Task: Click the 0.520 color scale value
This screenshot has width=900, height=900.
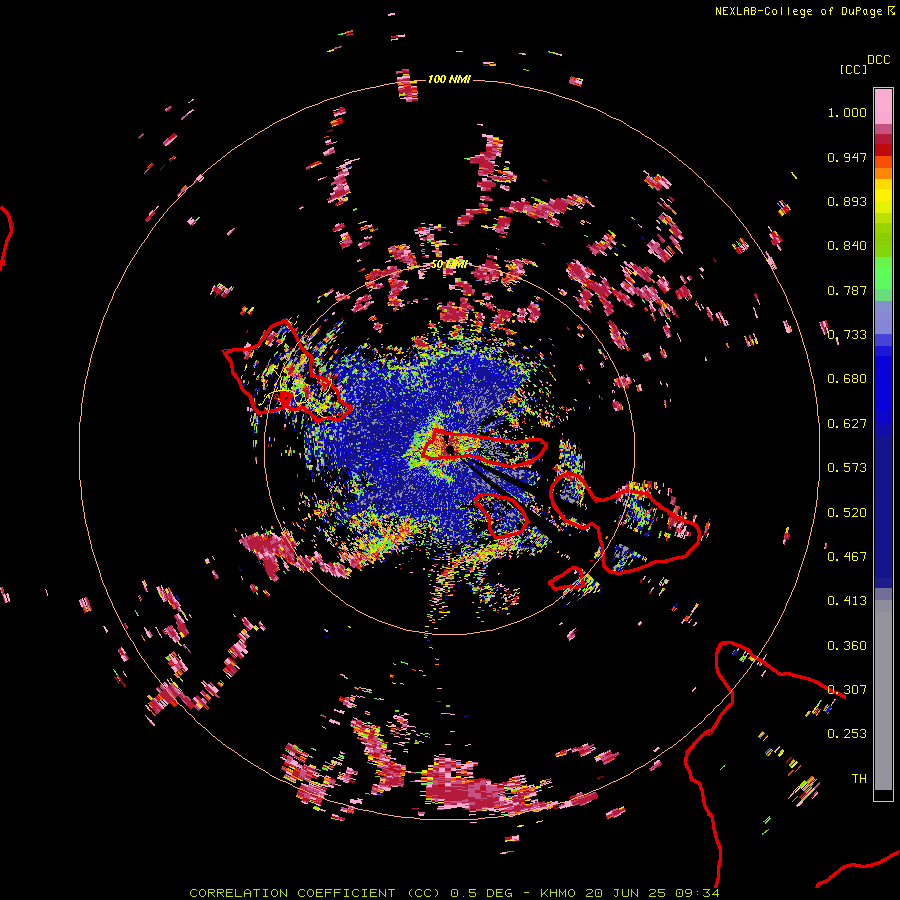Action: pos(847,513)
